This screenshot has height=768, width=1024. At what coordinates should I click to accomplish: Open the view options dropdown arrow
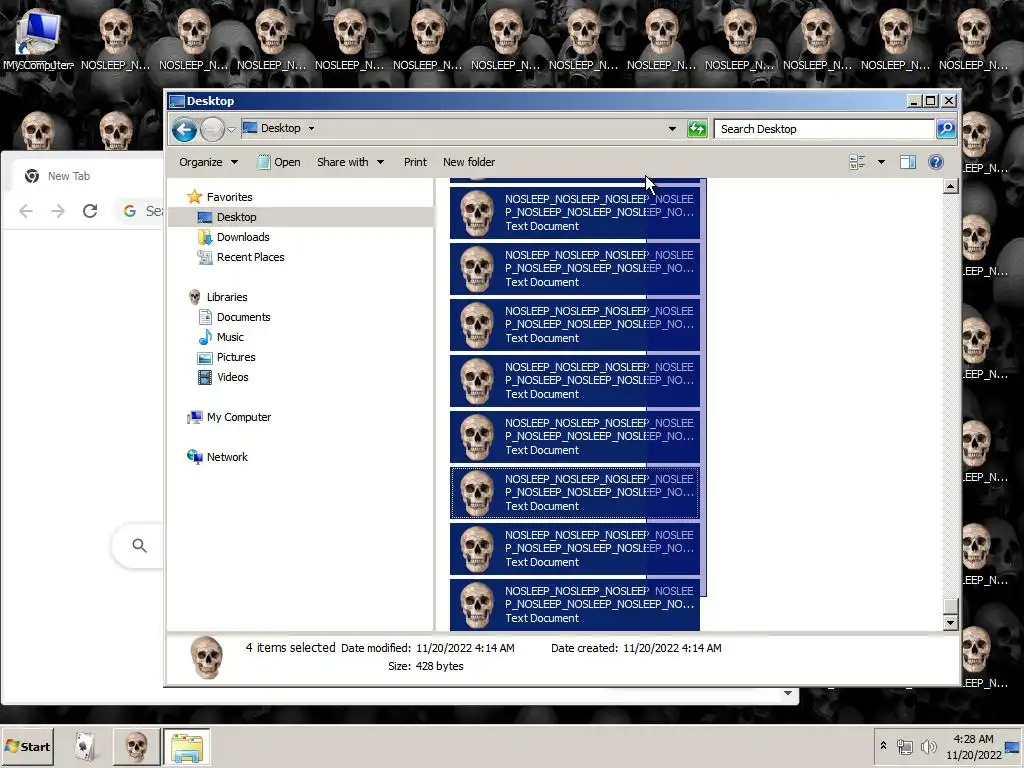[881, 162]
